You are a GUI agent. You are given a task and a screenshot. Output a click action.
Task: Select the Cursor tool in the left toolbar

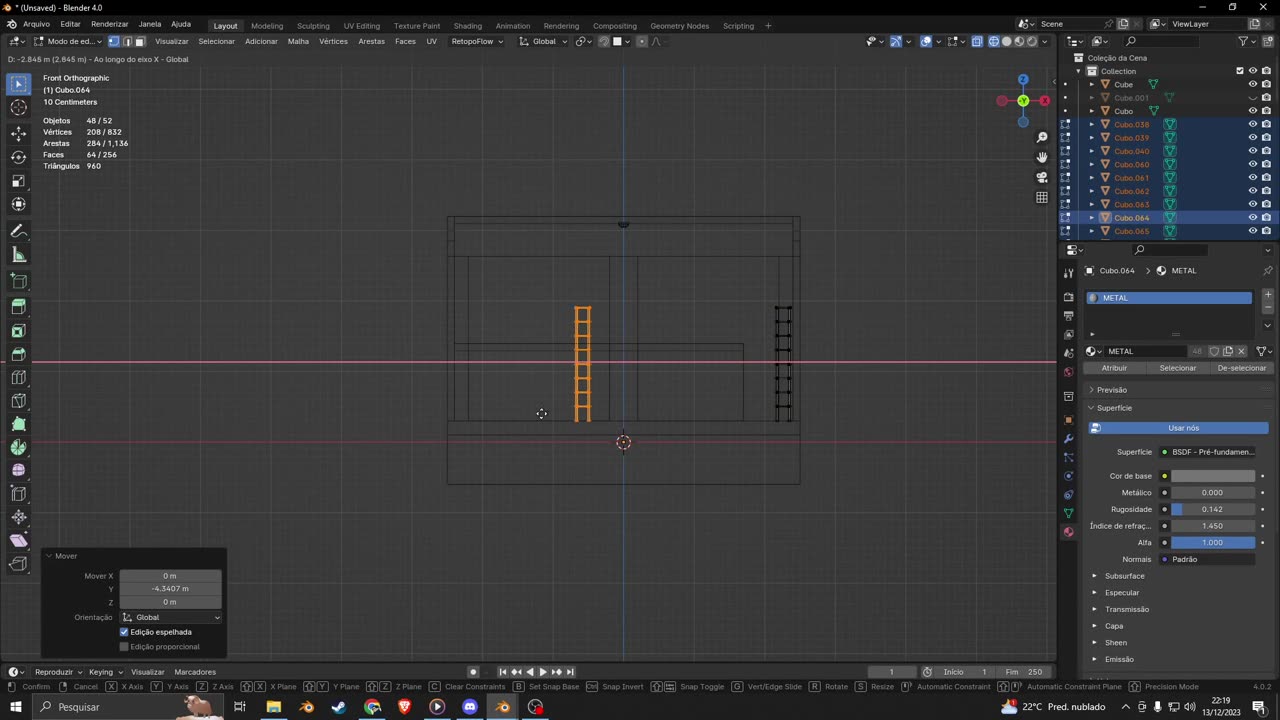point(19,107)
